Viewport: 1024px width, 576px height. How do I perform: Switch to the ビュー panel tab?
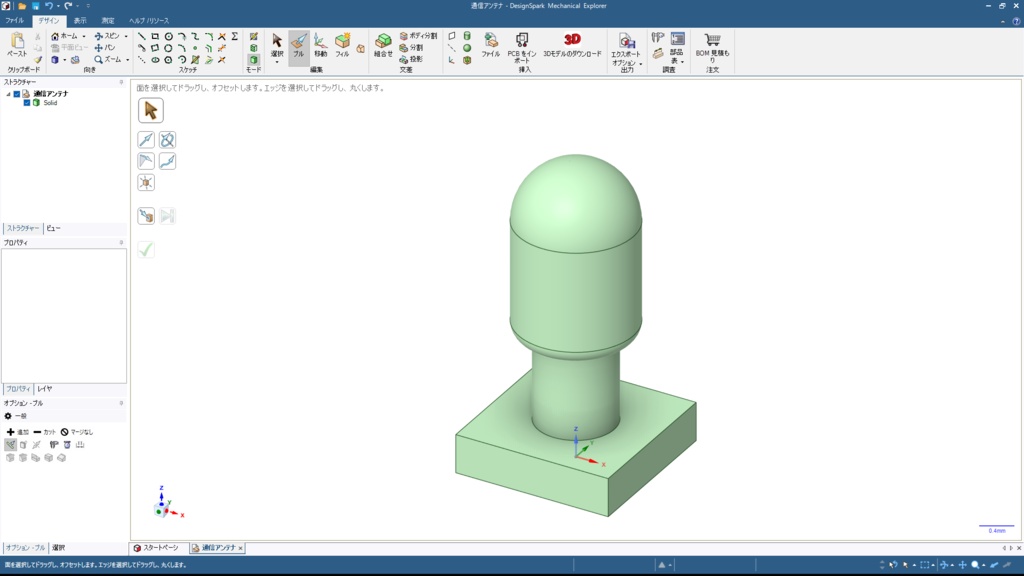(x=54, y=229)
